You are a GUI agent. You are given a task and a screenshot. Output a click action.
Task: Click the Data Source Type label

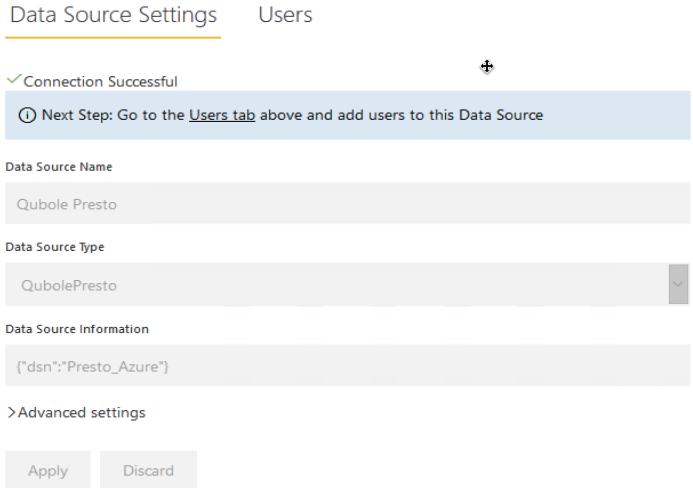(55, 247)
